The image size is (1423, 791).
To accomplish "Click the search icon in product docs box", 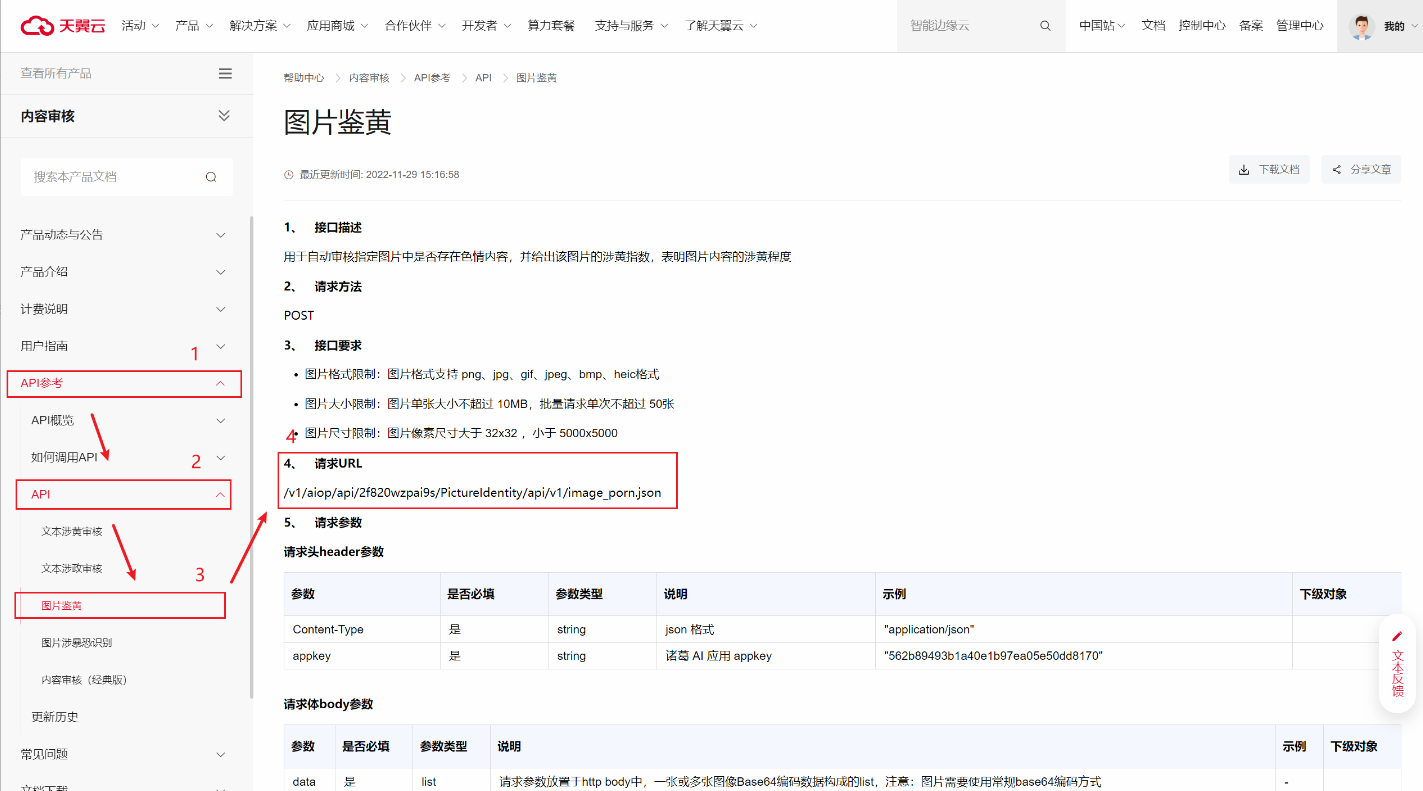I will (211, 177).
